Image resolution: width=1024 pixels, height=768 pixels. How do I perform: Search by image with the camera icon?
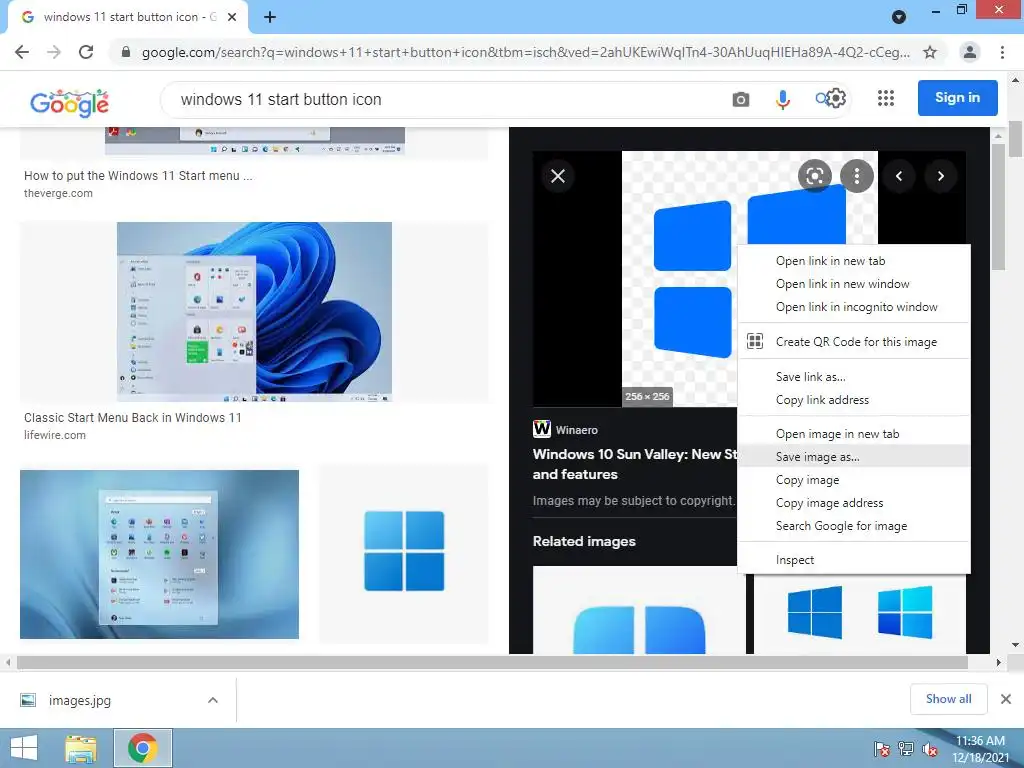point(741,99)
